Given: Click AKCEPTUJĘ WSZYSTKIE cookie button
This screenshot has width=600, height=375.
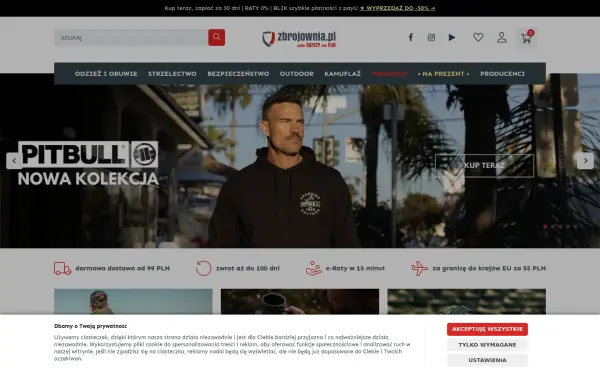Looking at the screenshot, I should tap(487, 329).
